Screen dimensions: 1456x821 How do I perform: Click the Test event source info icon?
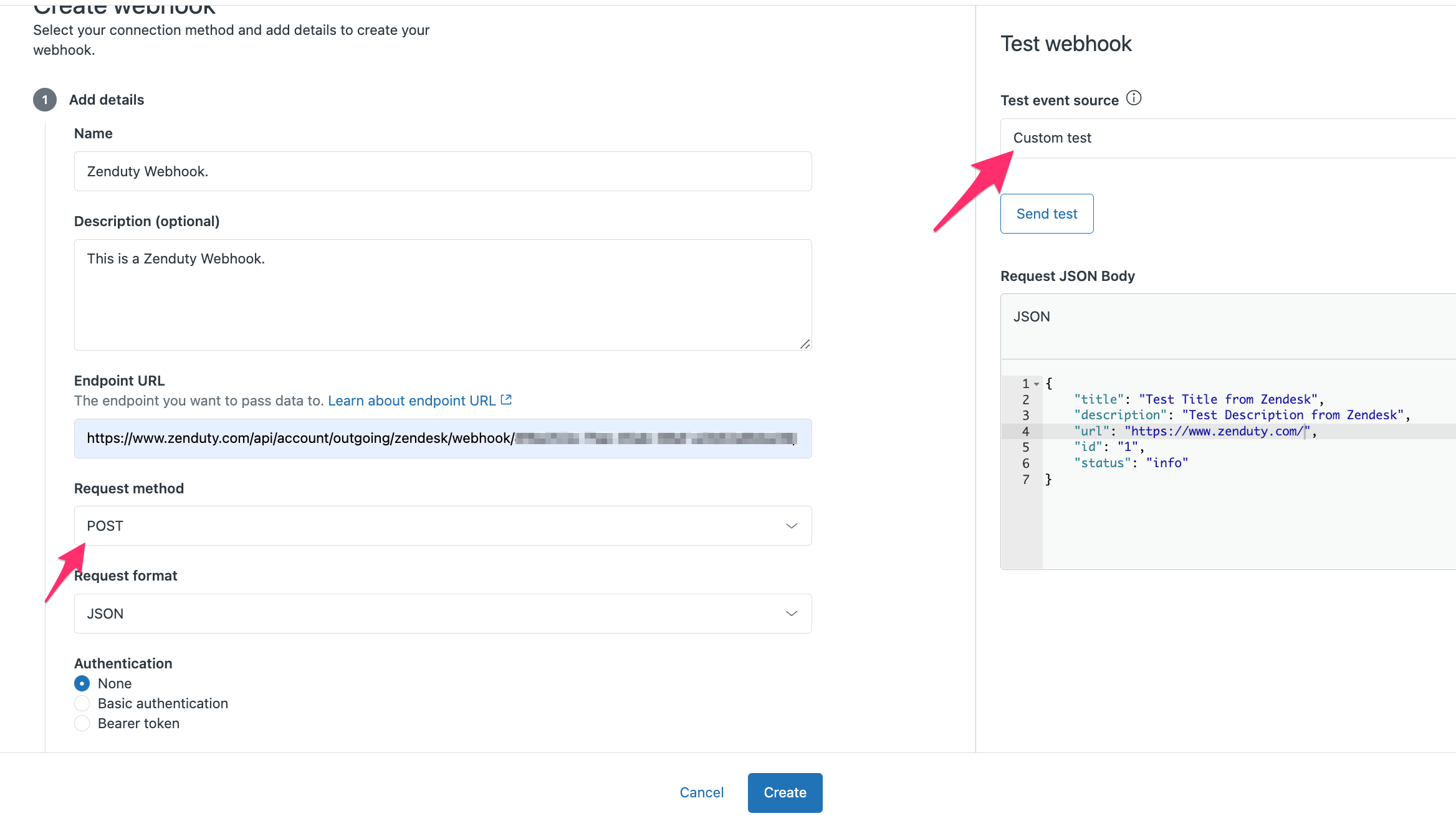click(x=1134, y=98)
